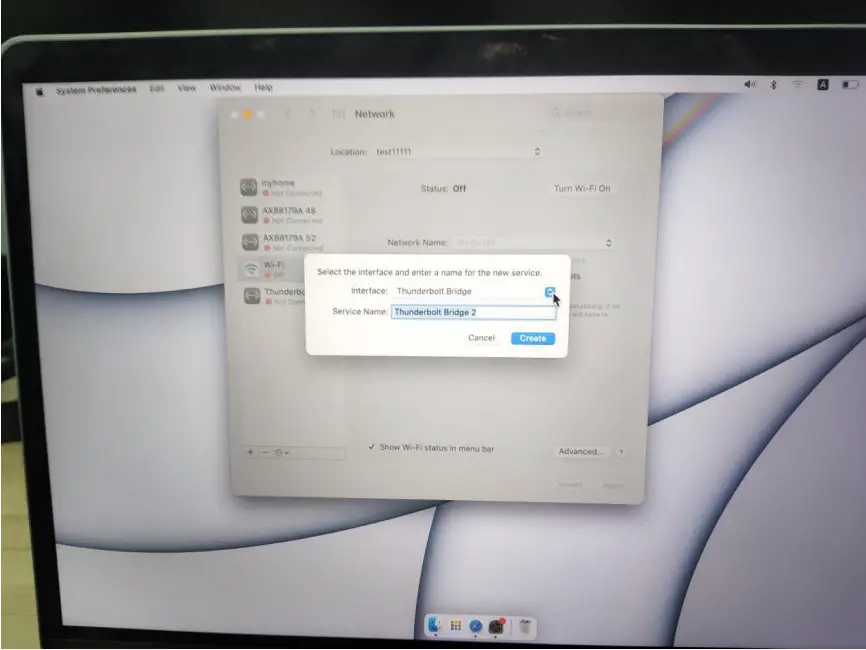Click the AX88179A 48 ethernet icon
866x650 pixels.
pyautogui.click(x=250, y=214)
